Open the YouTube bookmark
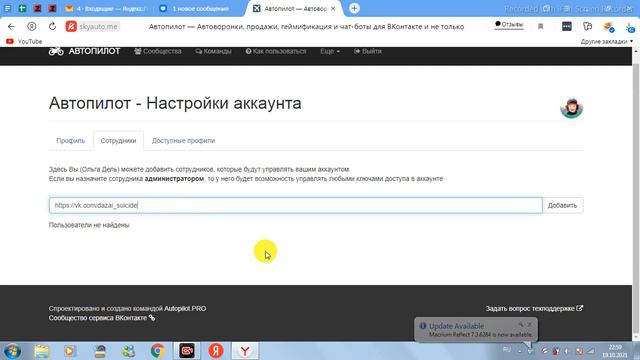This screenshot has width=640, height=360. click(x=24, y=41)
